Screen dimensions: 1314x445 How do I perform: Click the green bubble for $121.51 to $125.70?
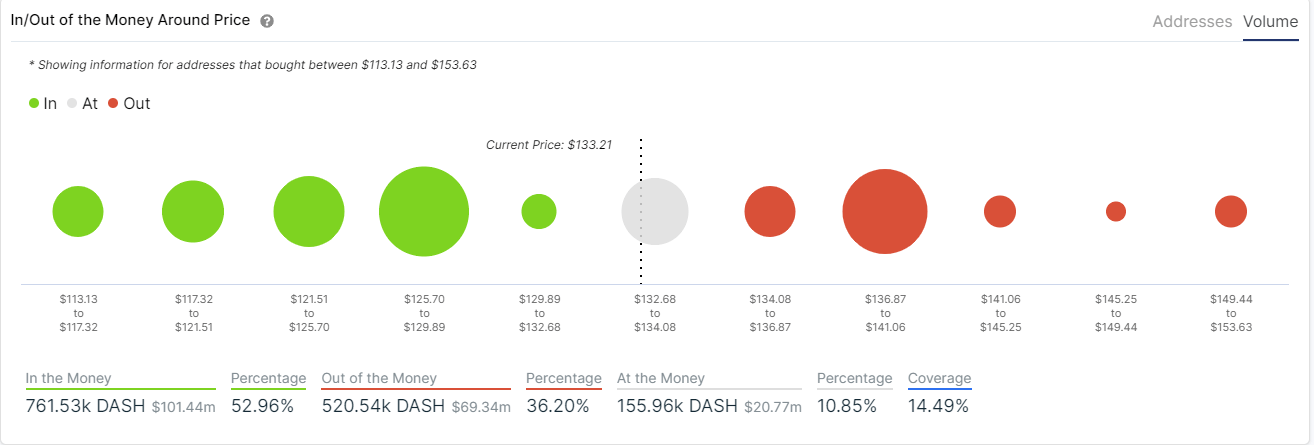(309, 212)
